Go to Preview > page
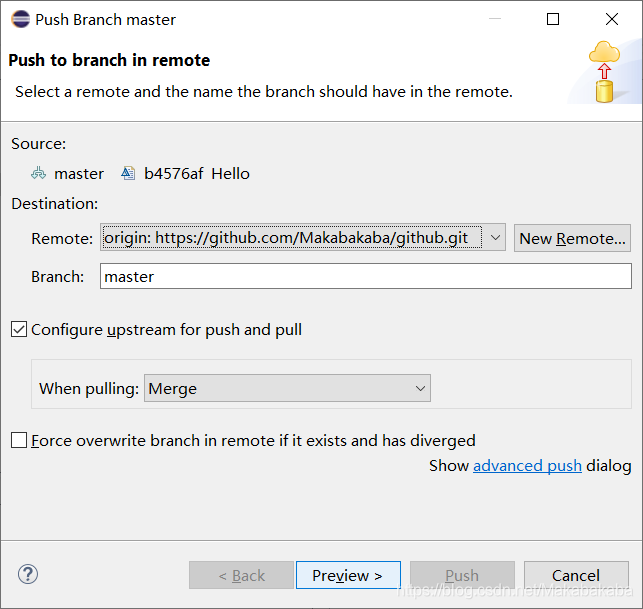The height and width of the screenshot is (609, 643). (348, 575)
